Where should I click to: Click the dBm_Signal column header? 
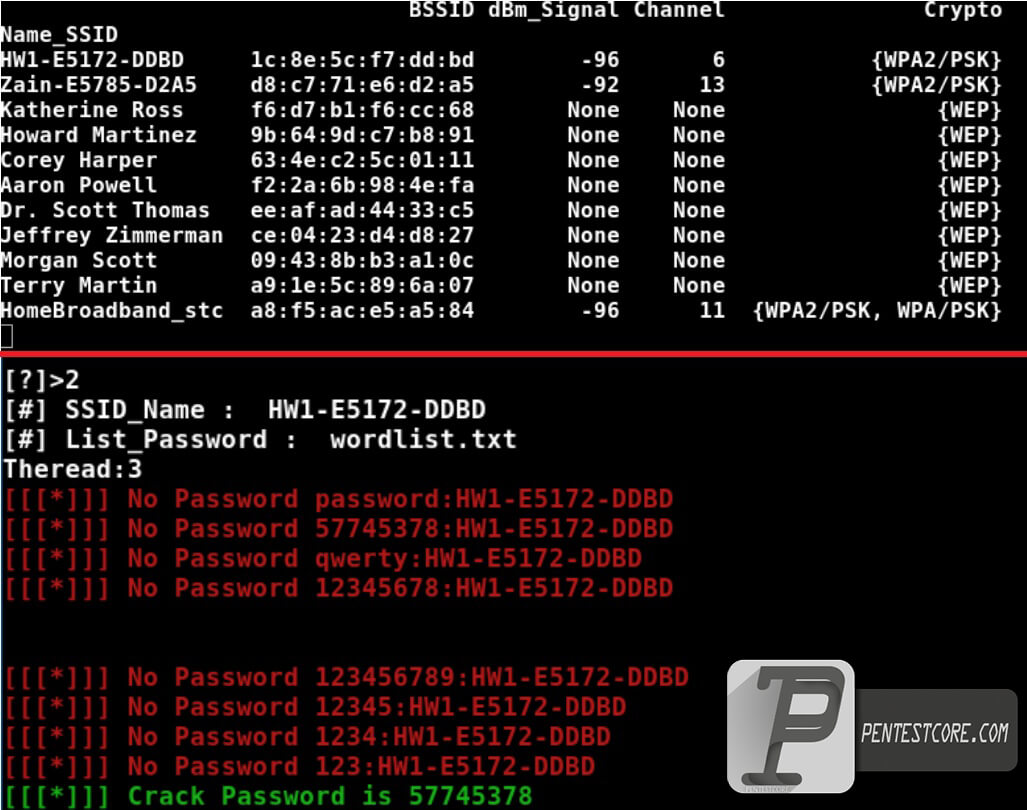pyautogui.click(x=553, y=10)
